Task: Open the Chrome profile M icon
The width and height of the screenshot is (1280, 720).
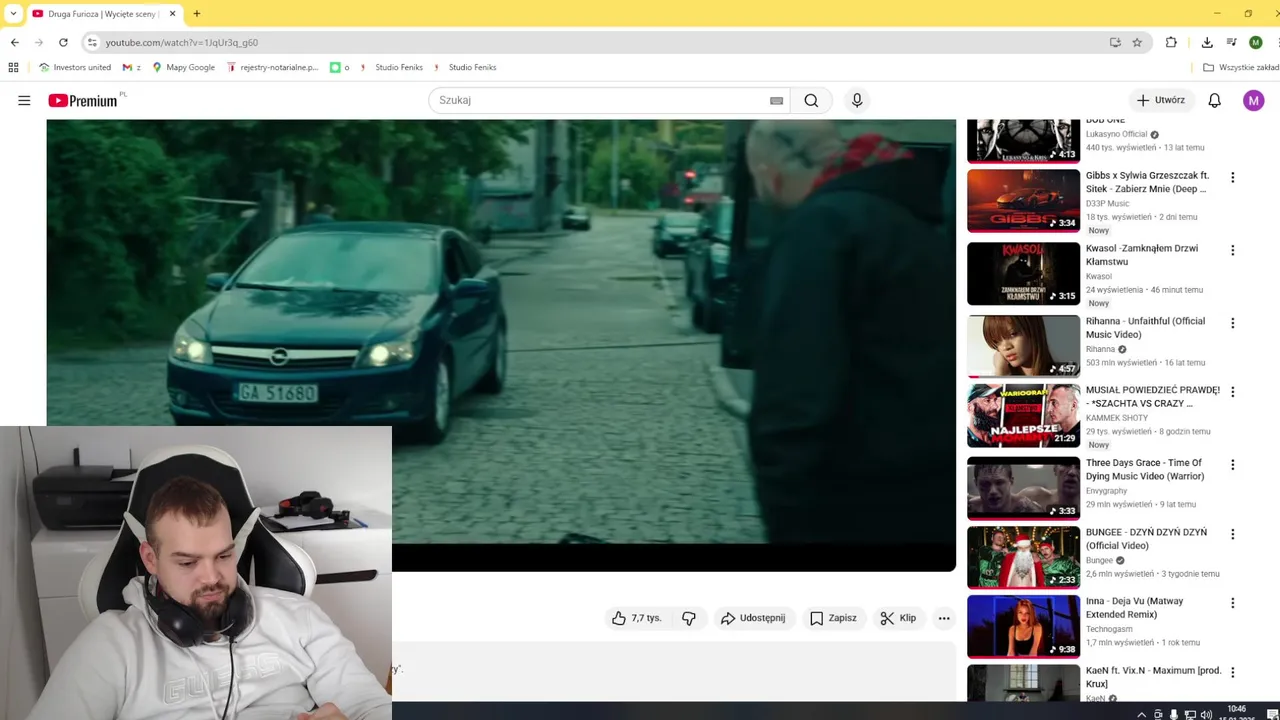Action: pos(1256,42)
